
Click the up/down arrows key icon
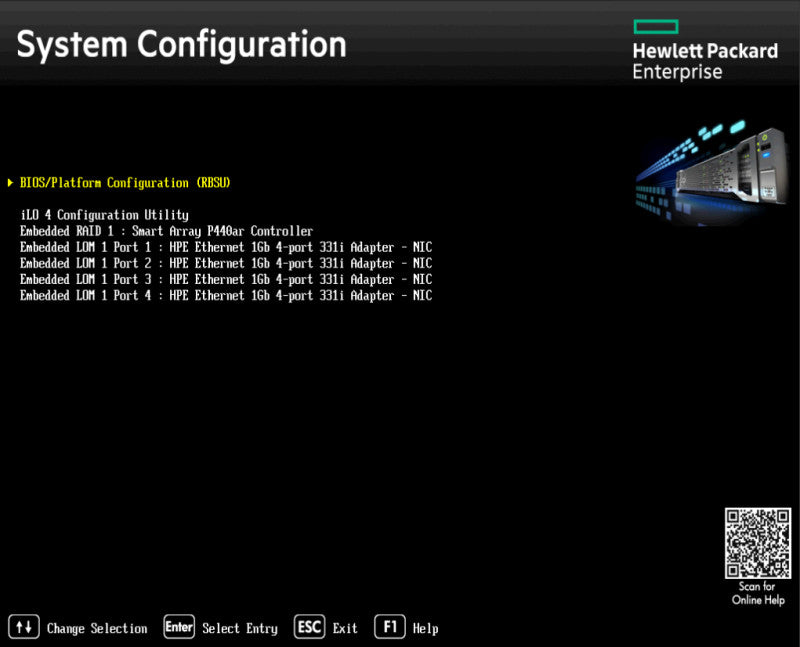click(23, 627)
